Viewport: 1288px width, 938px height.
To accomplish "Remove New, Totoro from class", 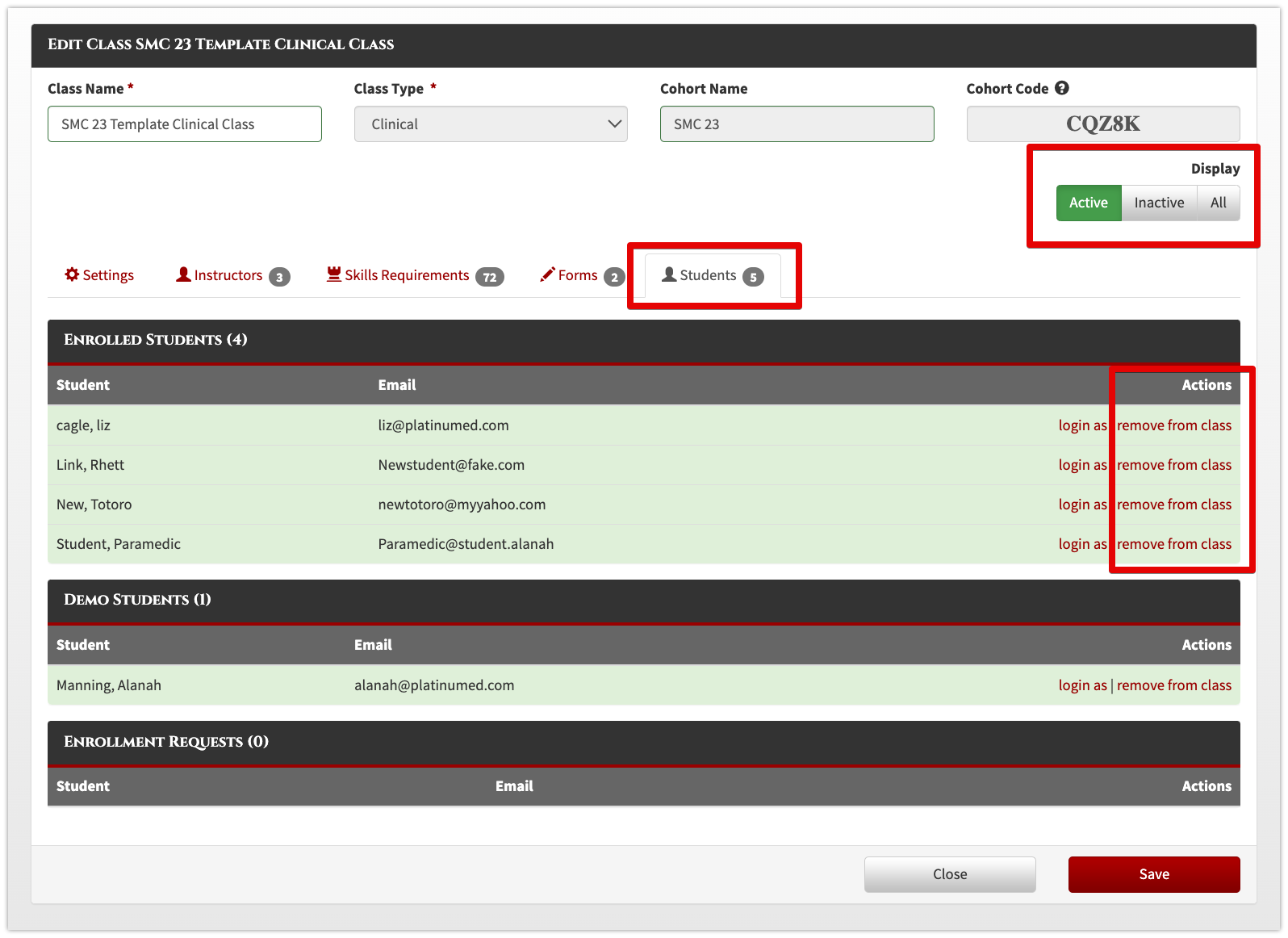I will 1174,505.
